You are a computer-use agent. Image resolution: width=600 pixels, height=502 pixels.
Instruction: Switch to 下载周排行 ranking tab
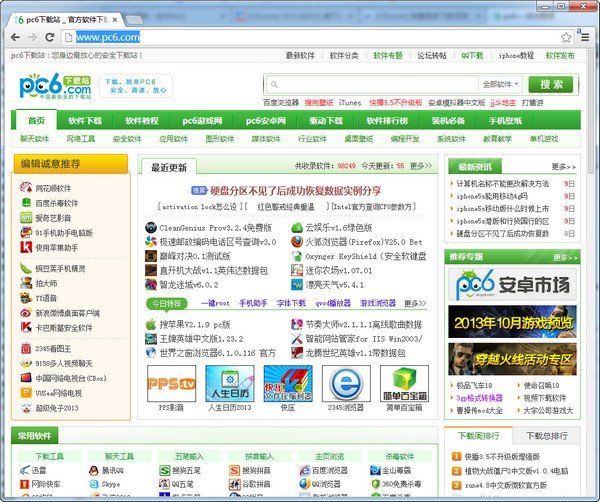click(x=478, y=436)
